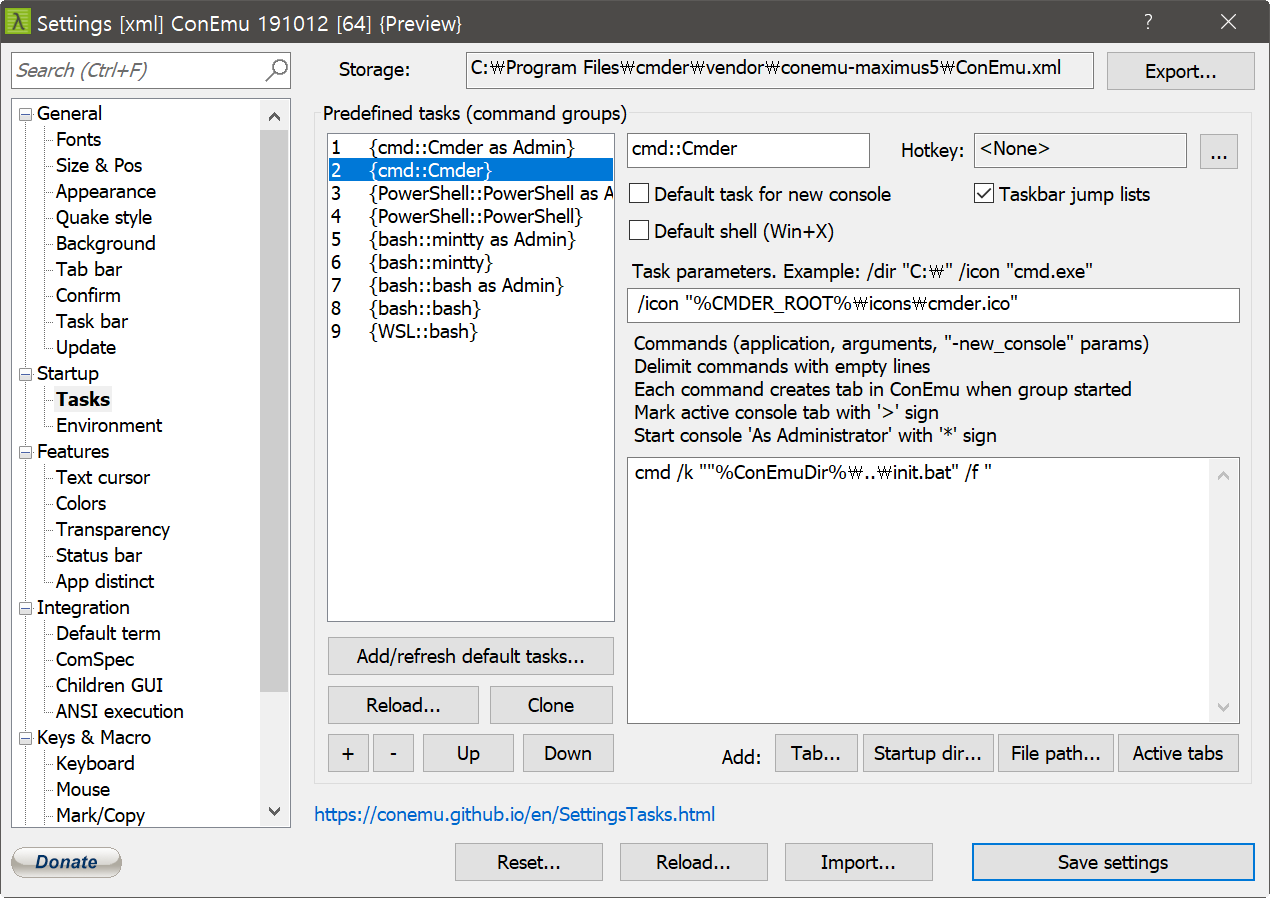Image resolution: width=1270 pixels, height=898 pixels.
Task: Open Tab bar settings page
Action: (89, 269)
